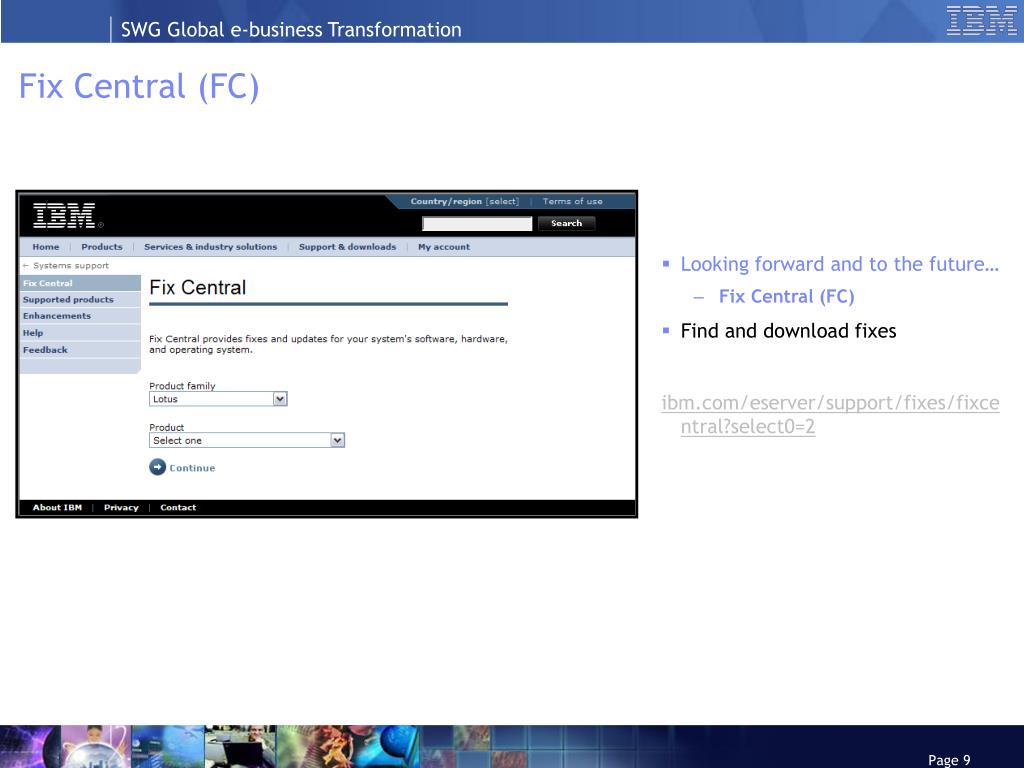The width and height of the screenshot is (1024, 768).
Task: Open Support & downloads menu
Action: (347, 247)
